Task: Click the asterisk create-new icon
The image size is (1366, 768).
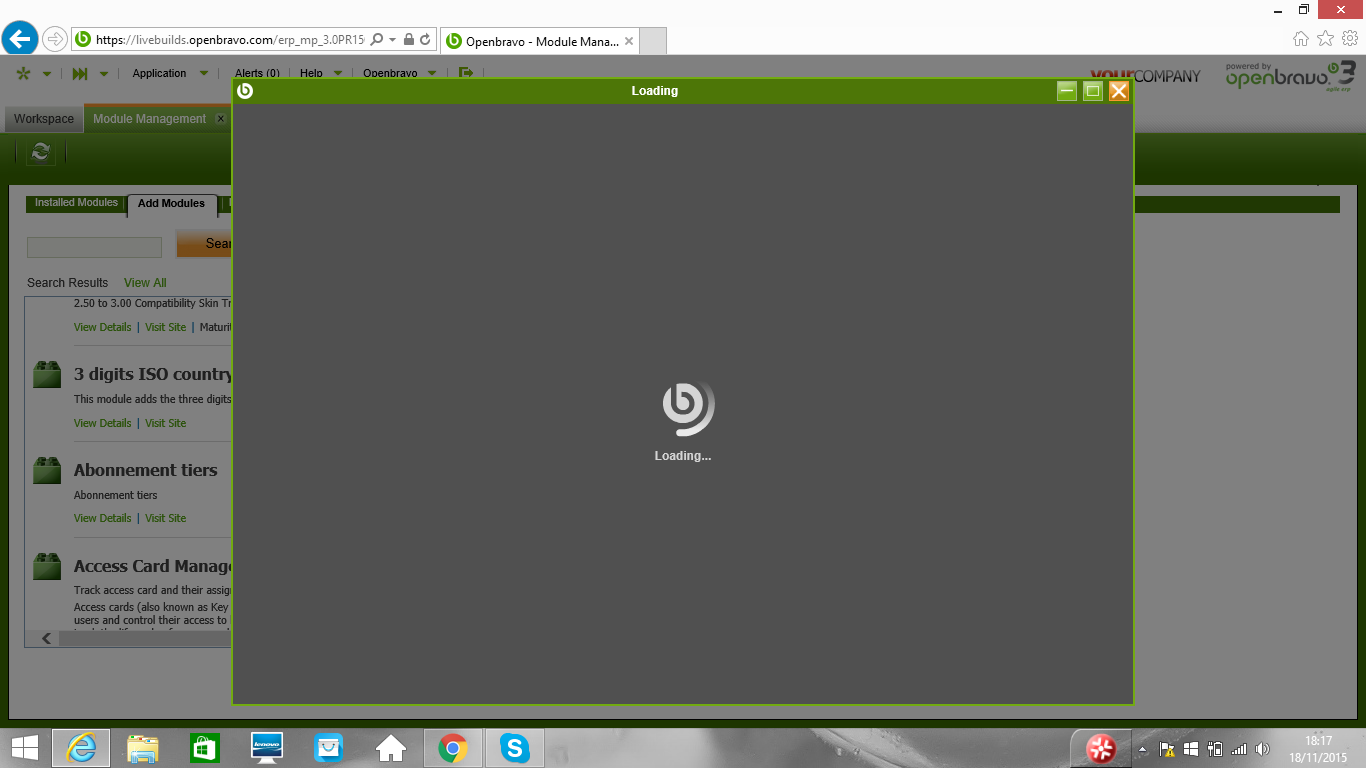Action: 24,73
